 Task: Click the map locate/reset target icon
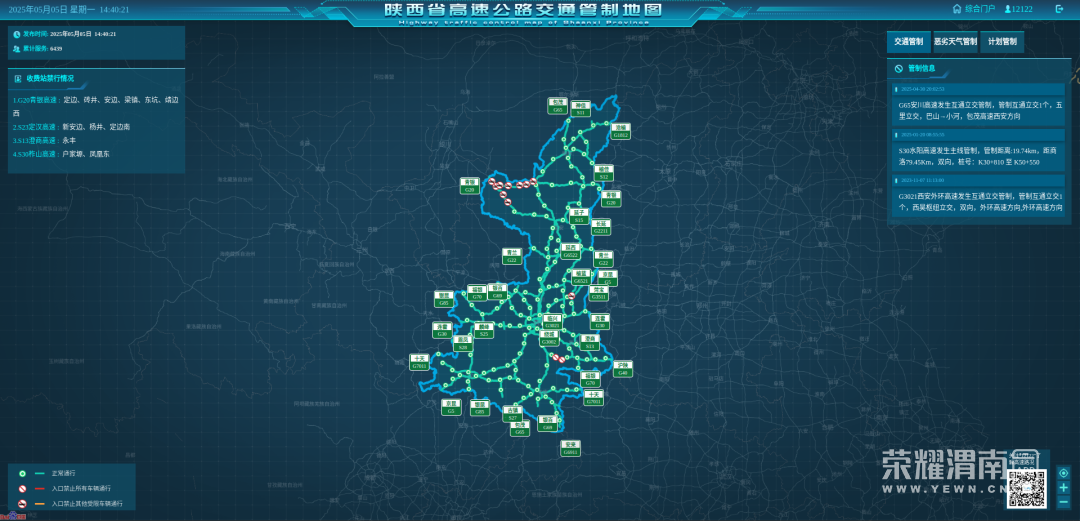[x=1063, y=473]
